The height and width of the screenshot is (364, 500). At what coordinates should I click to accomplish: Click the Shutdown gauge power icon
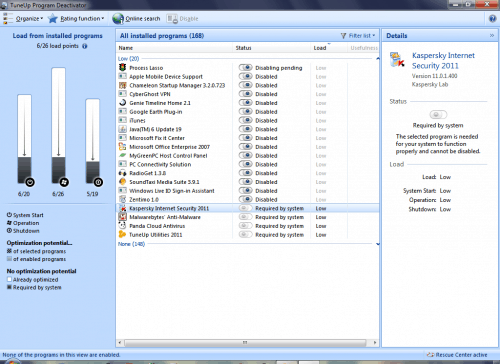click(x=98, y=182)
